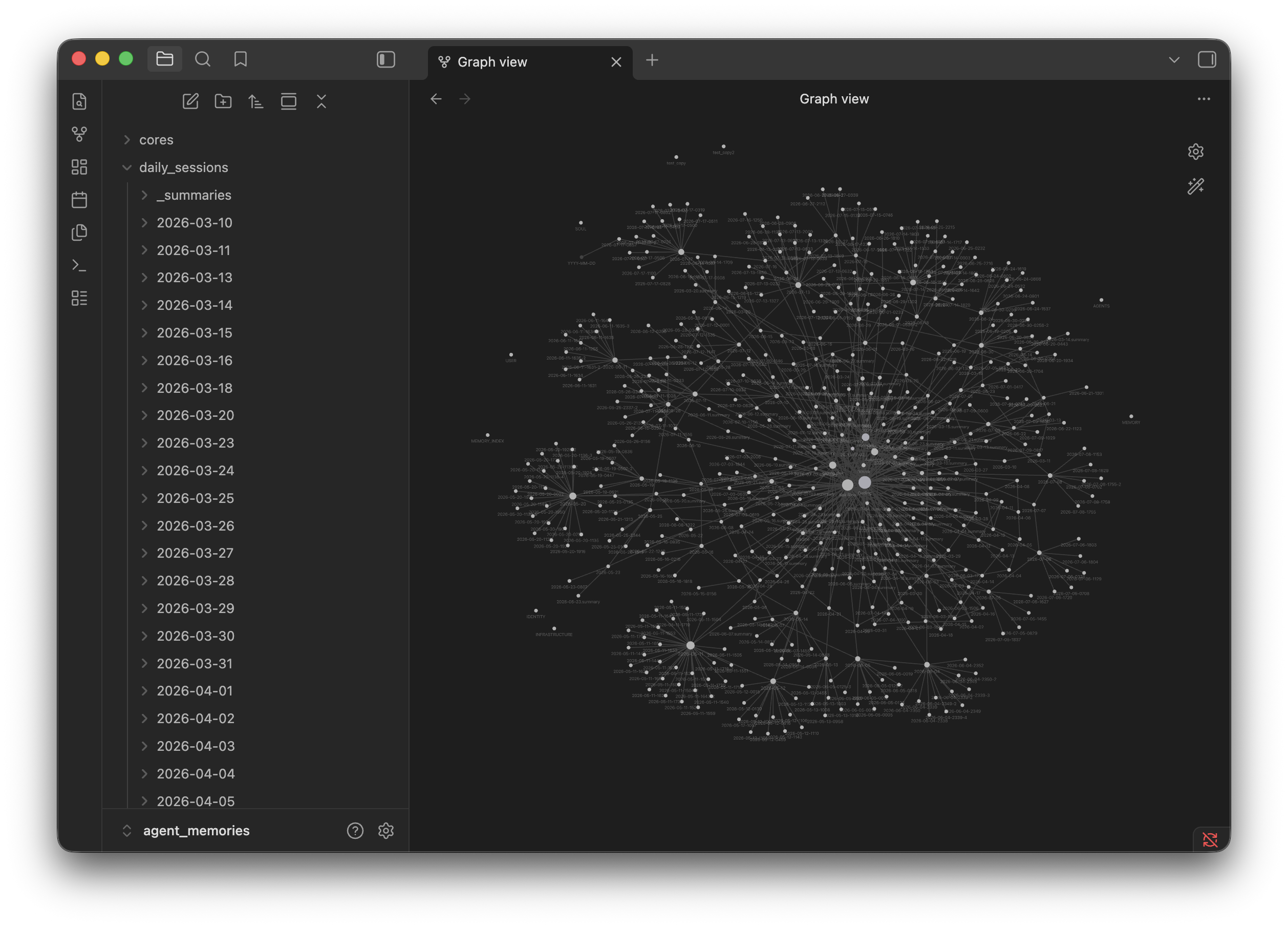Screen dimensions: 1288x928
Task: Click the MEMORY node in graph
Action: [1131, 416]
